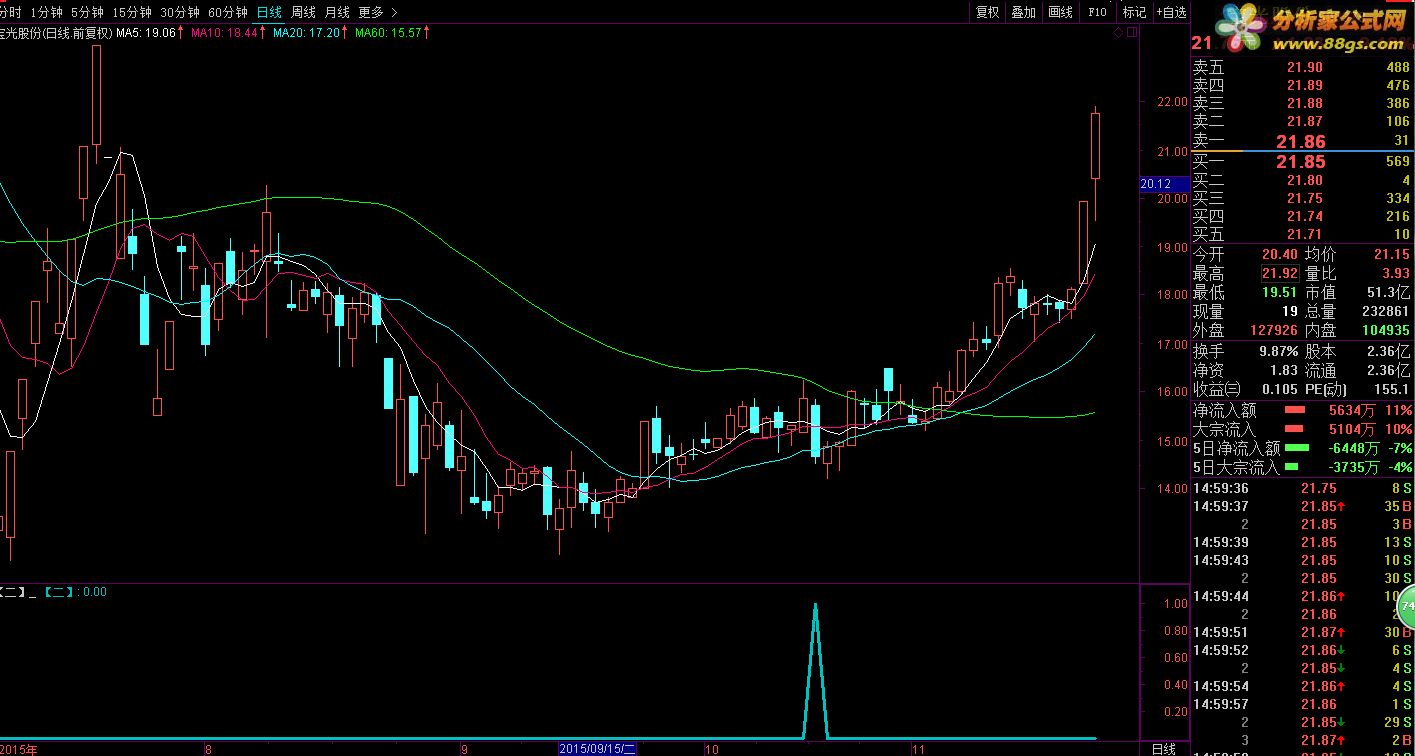Select the 卖二 21.87 order row
The width and height of the screenshot is (1415, 756).
pyautogui.click(x=1302, y=121)
